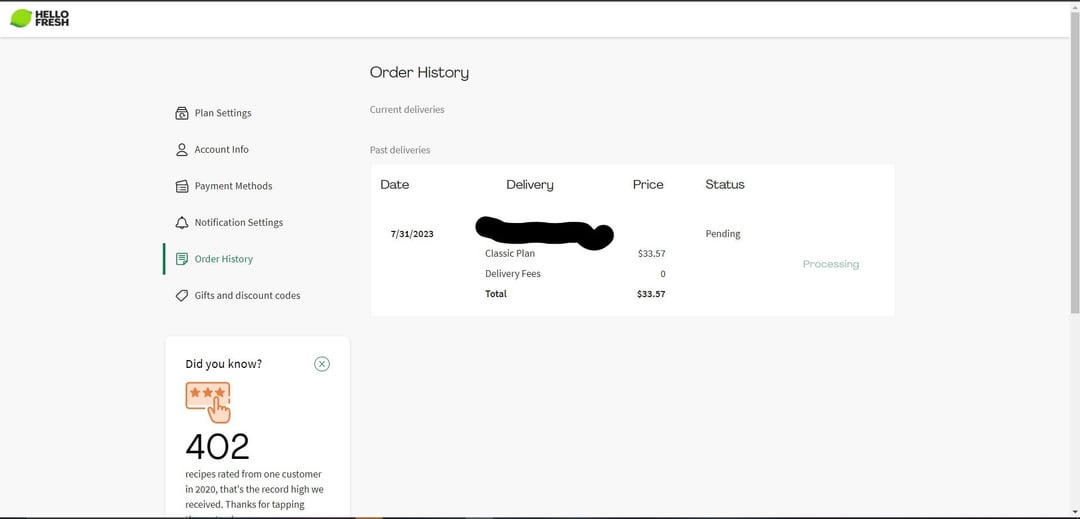Click the Gifts and discount tag icon

182,296
